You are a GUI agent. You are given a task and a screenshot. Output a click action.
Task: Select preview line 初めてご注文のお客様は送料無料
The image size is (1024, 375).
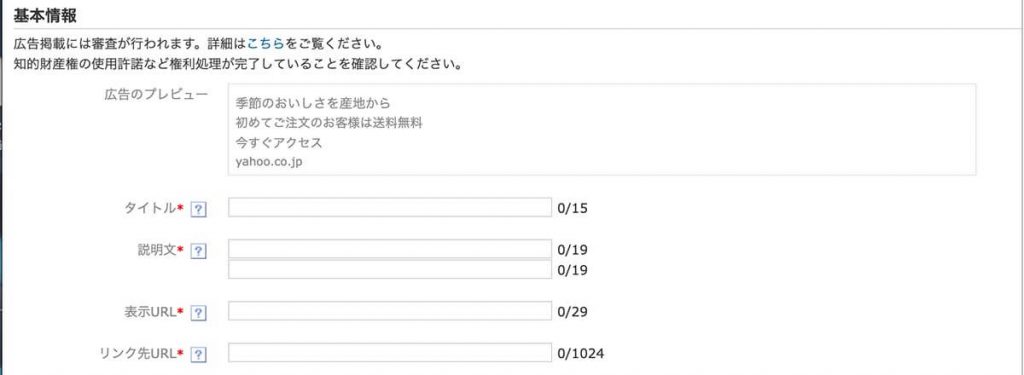tap(328, 123)
